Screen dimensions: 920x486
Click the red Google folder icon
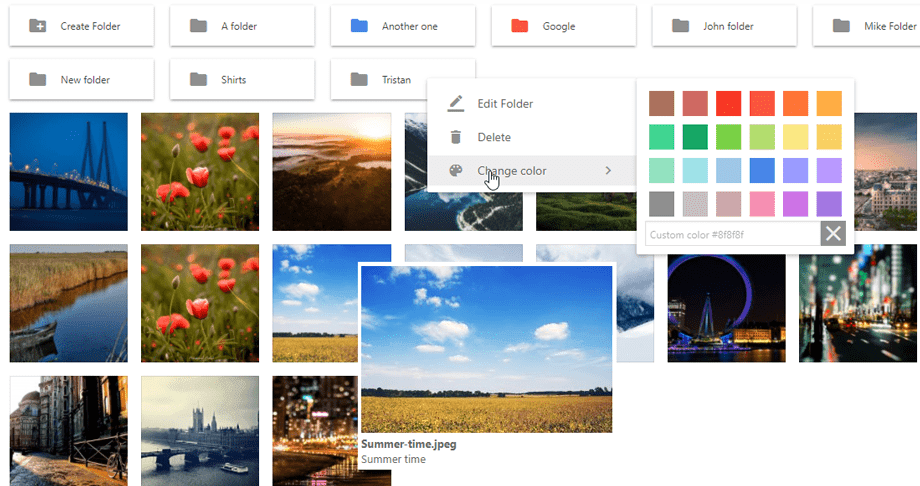click(519, 26)
